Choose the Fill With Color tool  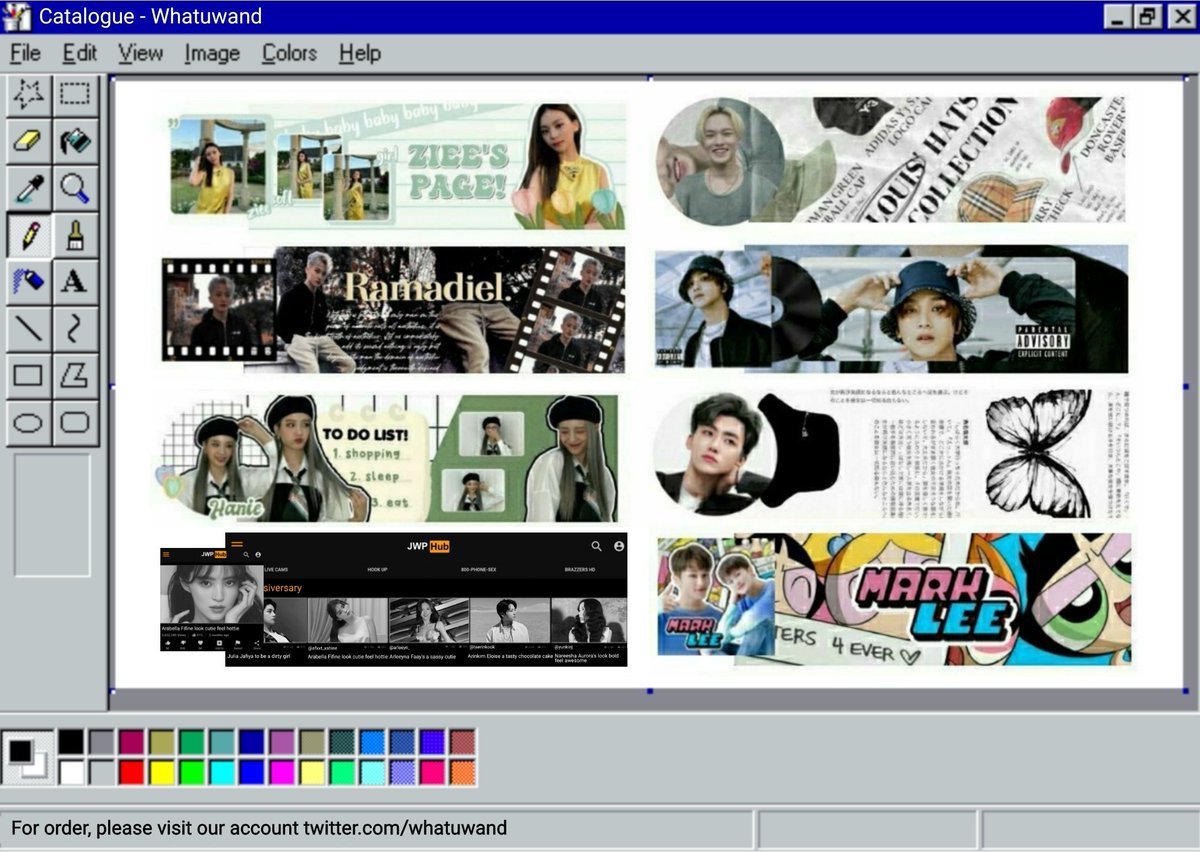[x=76, y=142]
